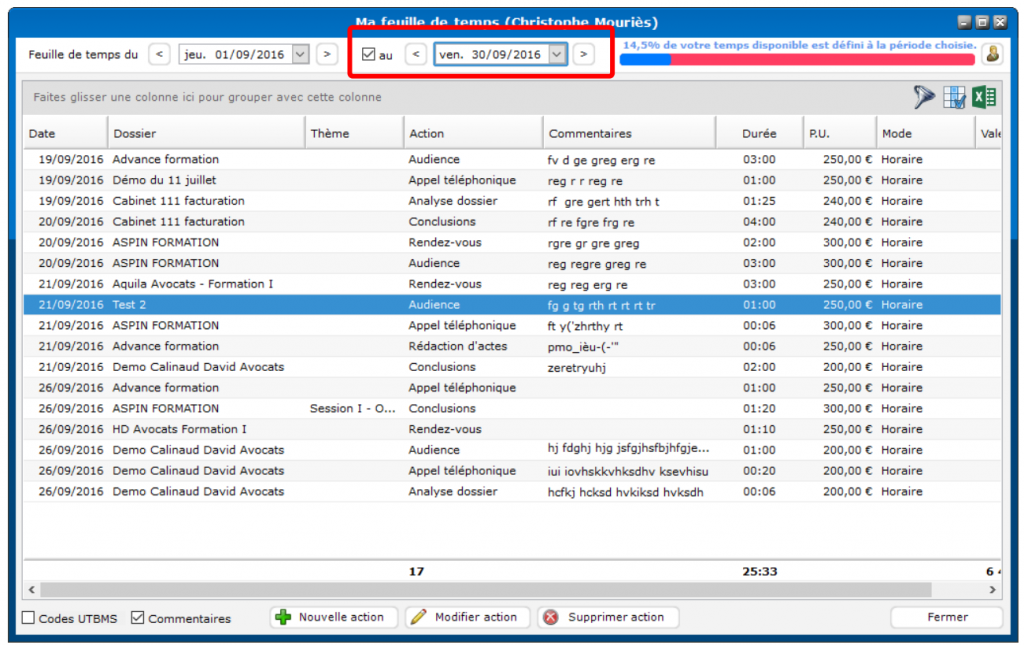Toggle the "au" end date checkbox
Image resolution: width=1024 pixels, height=645 pixels.
(x=368, y=55)
